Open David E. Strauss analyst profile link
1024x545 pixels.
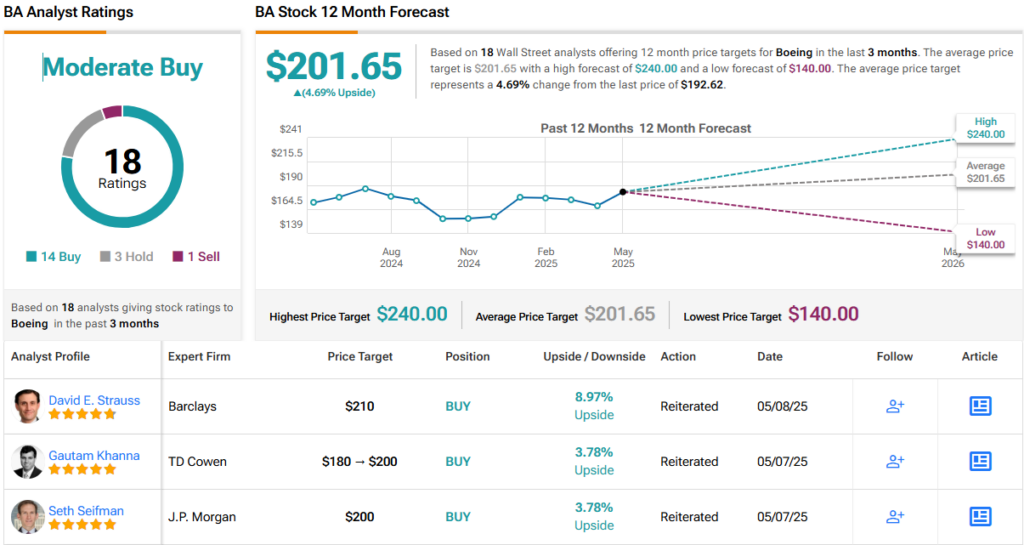[94, 400]
